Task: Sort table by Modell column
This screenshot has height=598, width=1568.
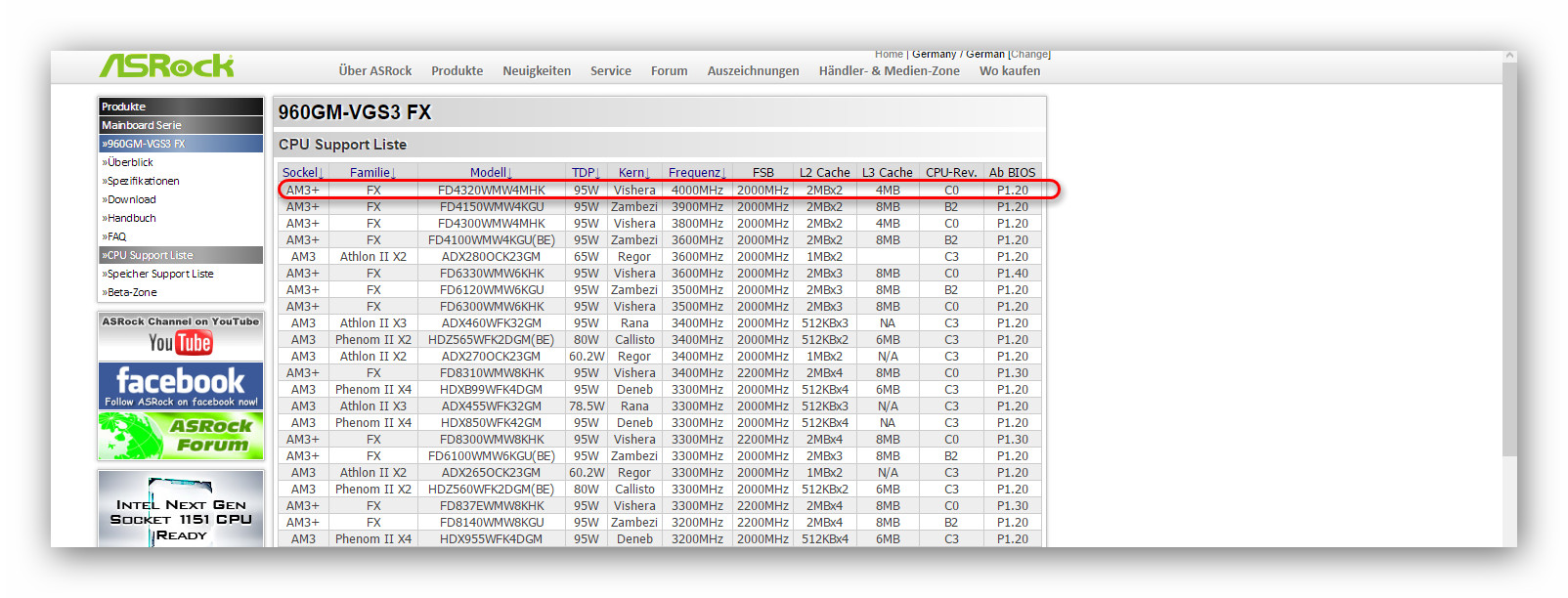Action: (x=491, y=173)
